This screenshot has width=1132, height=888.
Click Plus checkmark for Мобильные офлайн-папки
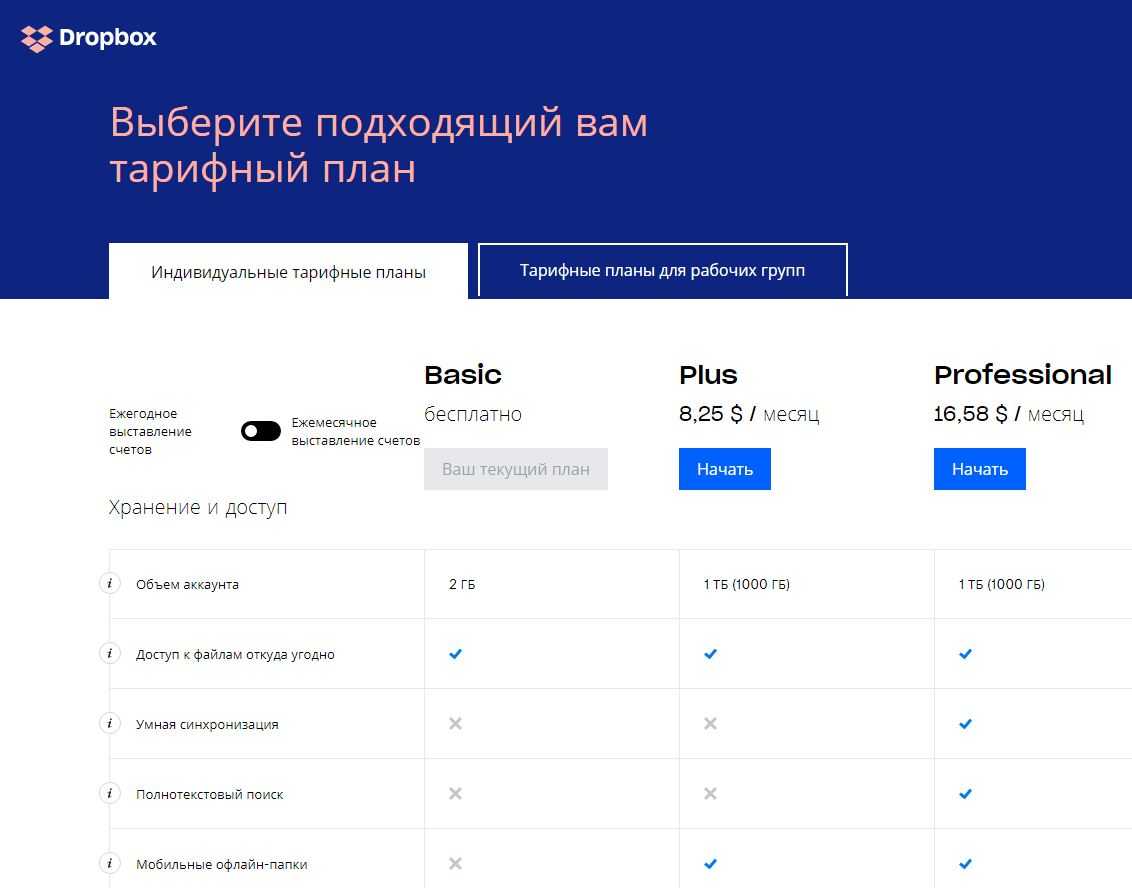(x=710, y=864)
